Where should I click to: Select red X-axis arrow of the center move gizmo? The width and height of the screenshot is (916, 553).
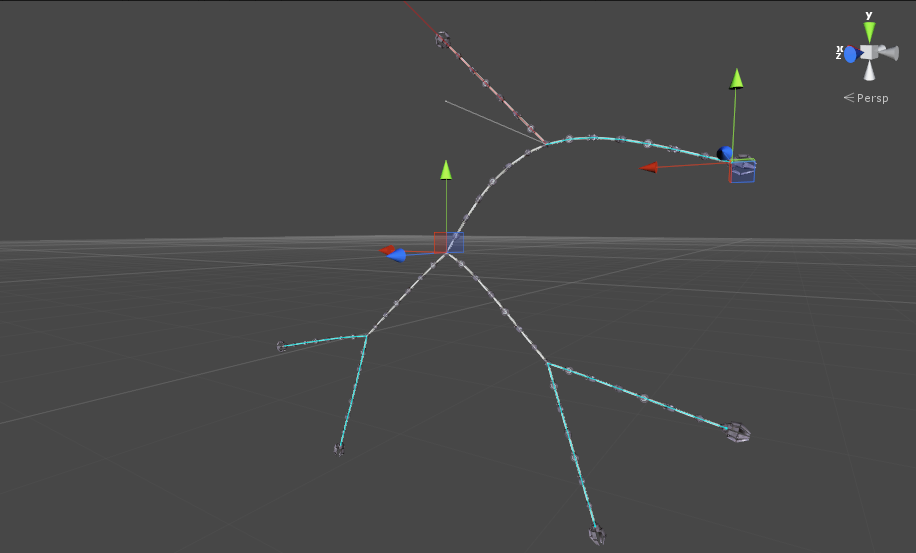(388, 250)
